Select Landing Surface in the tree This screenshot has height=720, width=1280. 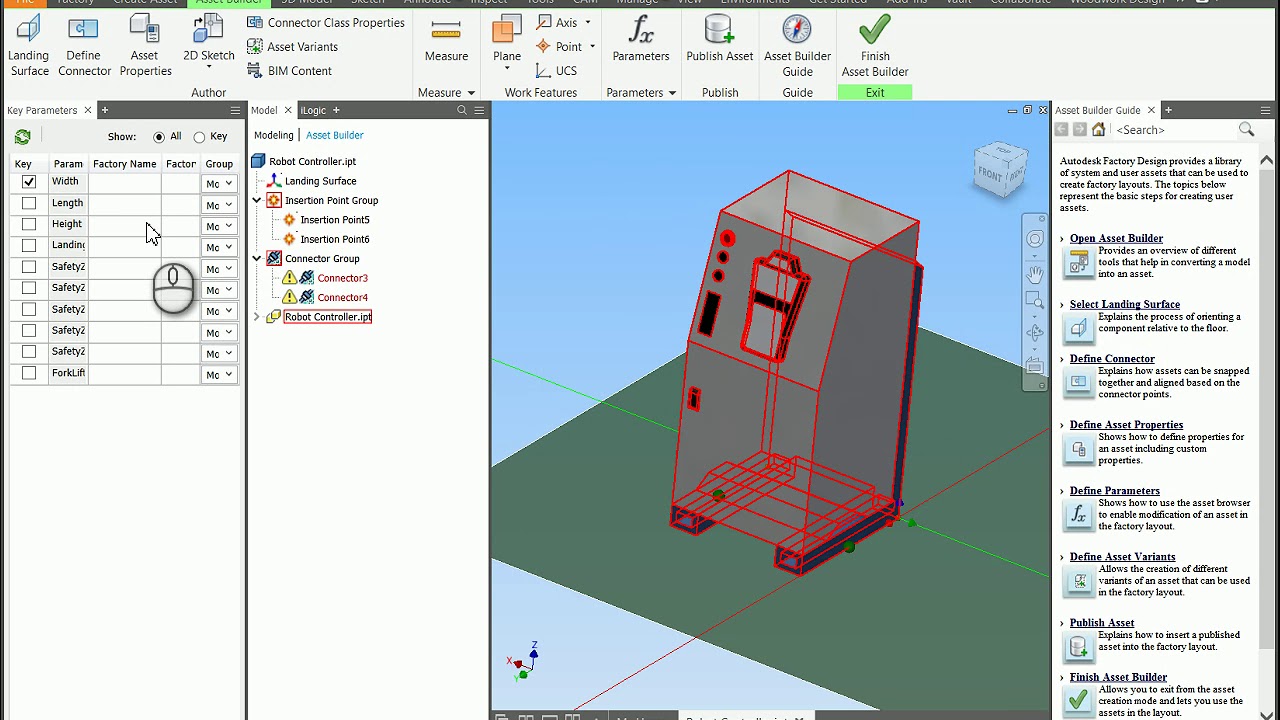coord(320,181)
